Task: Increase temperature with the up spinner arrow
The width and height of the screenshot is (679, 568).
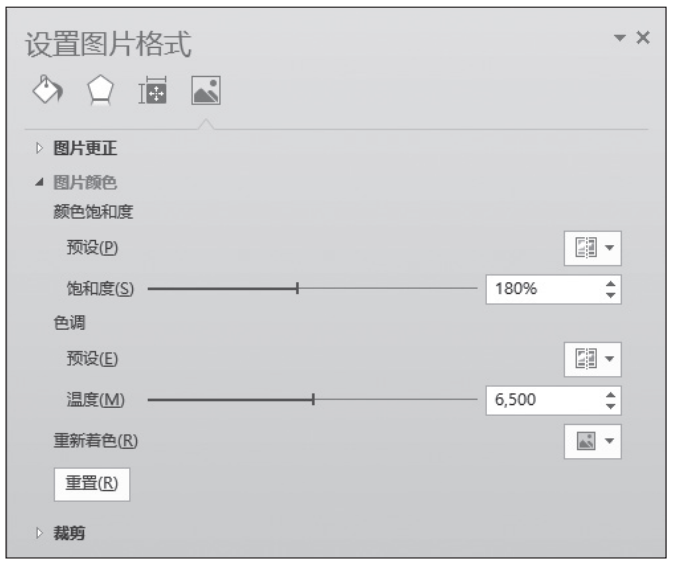Action: 611,395
